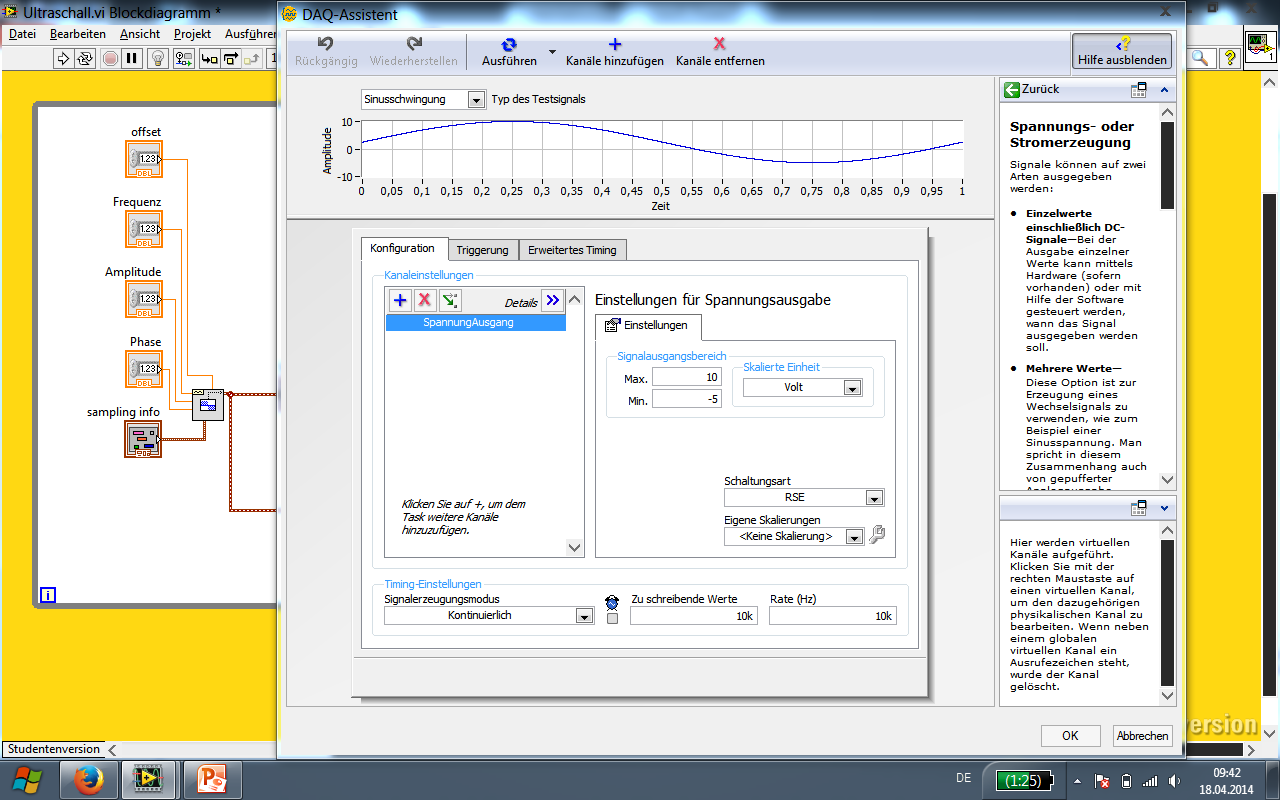Screen dimensions: 1280x800
Task: Open the Typ des Testsignals dropdown
Action: click(x=424, y=100)
